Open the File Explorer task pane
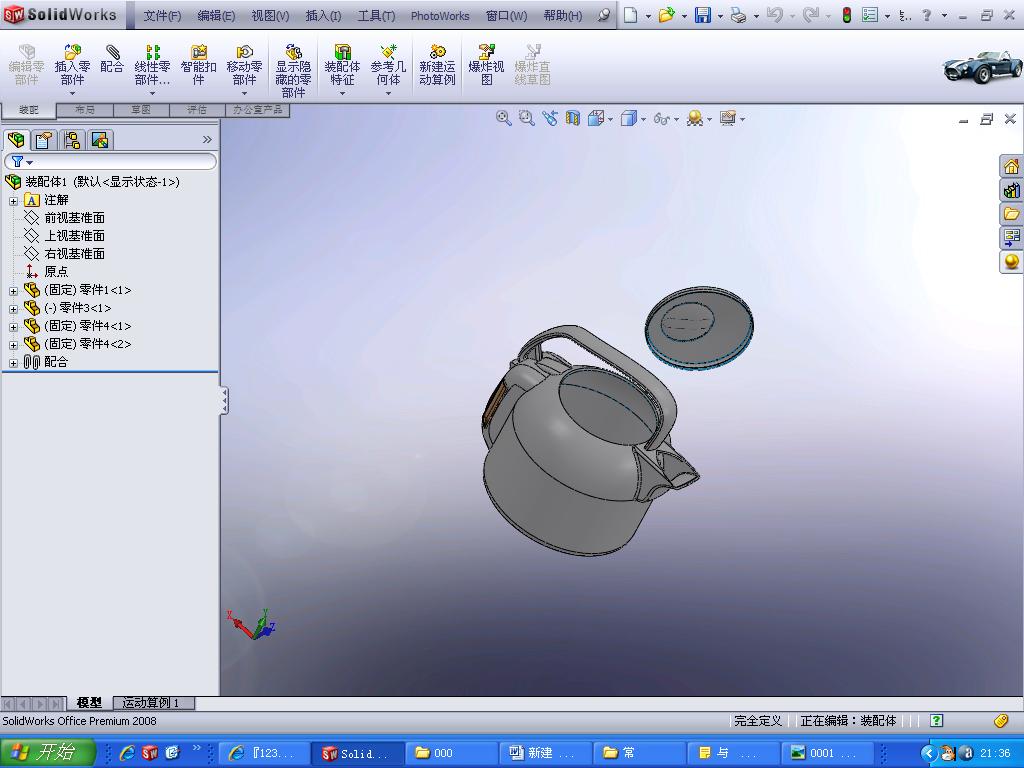 coord(1011,214)
